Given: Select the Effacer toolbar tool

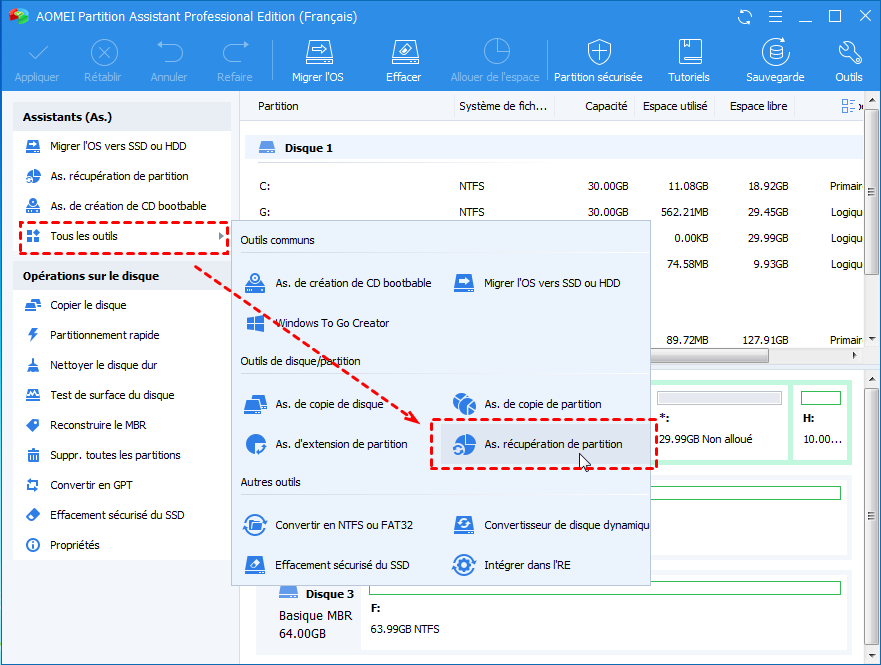Looking at the screenshot, I should 403,62.
